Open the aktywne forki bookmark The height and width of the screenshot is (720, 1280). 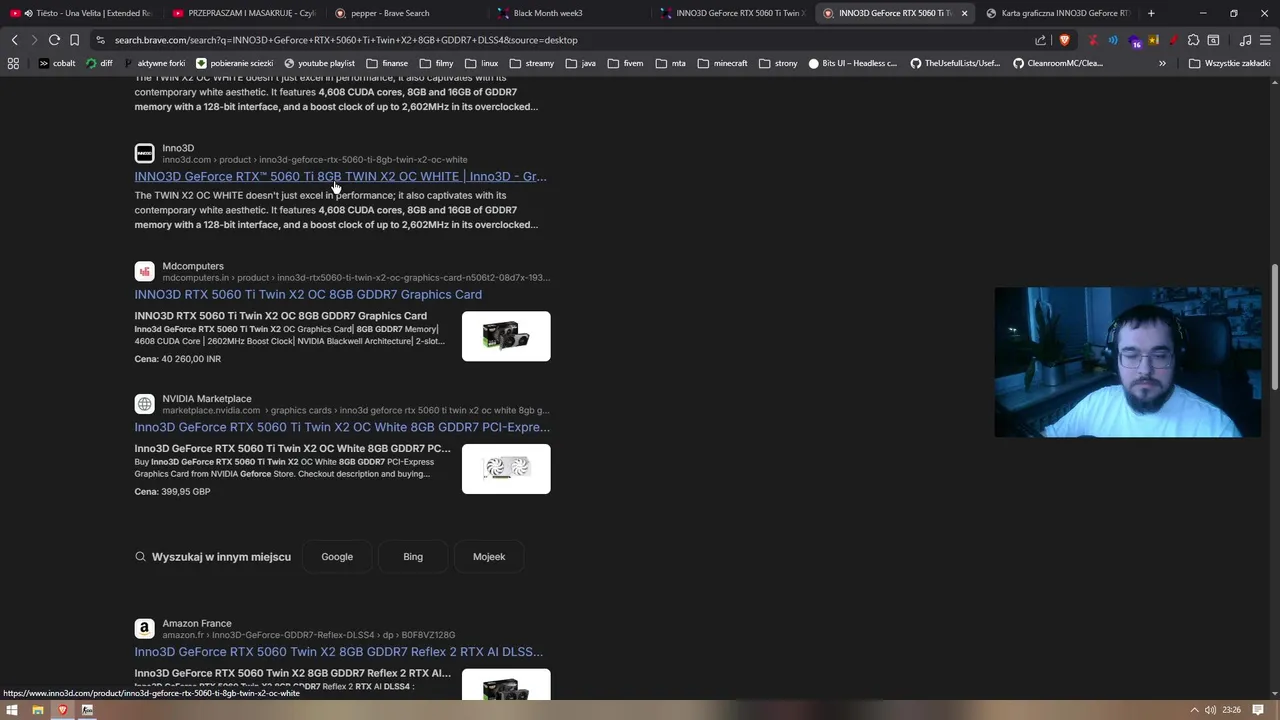point(156,63)
